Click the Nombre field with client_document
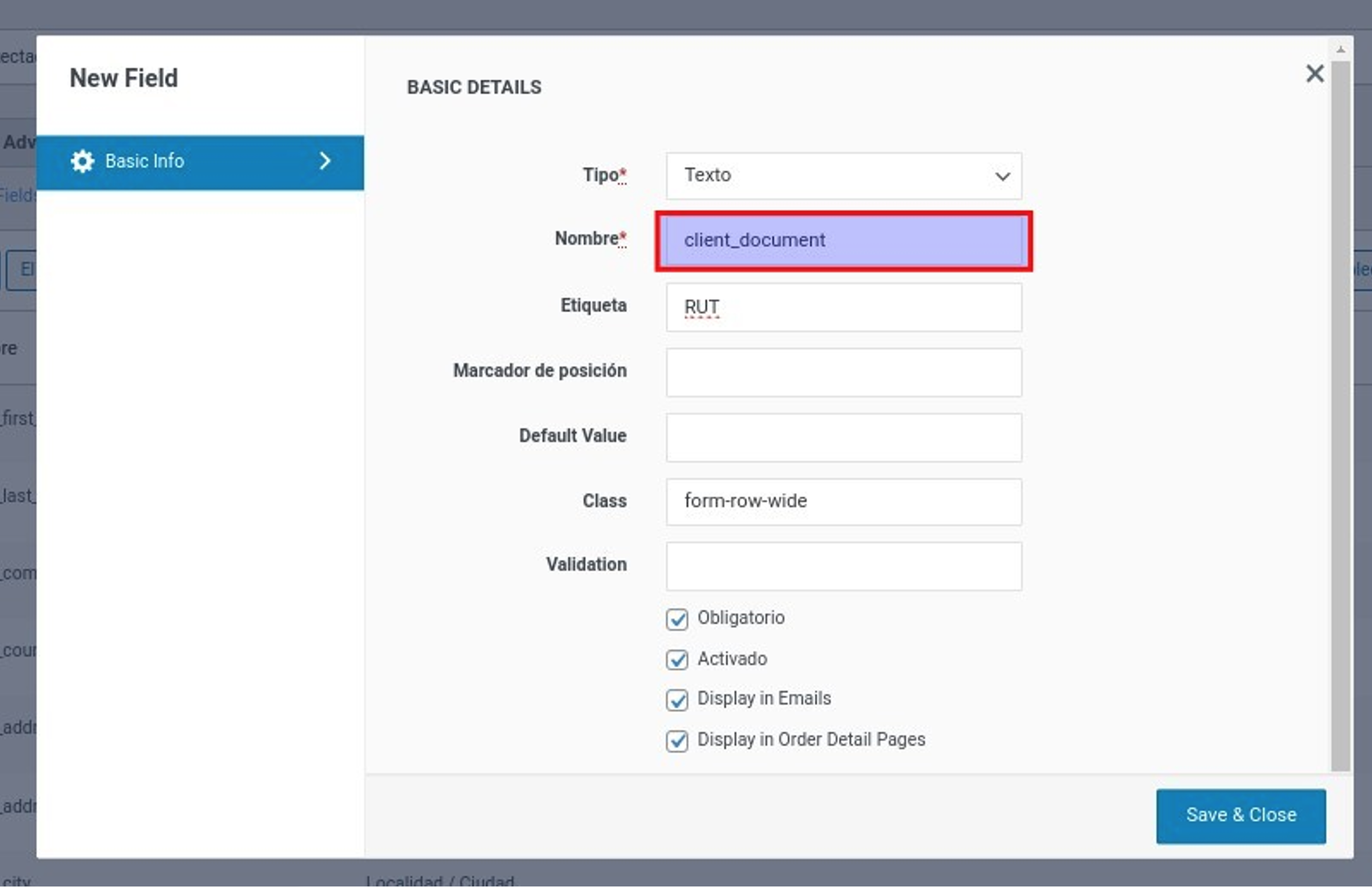The height and width of the screenshot is (887, 1372). pos(843,240)
